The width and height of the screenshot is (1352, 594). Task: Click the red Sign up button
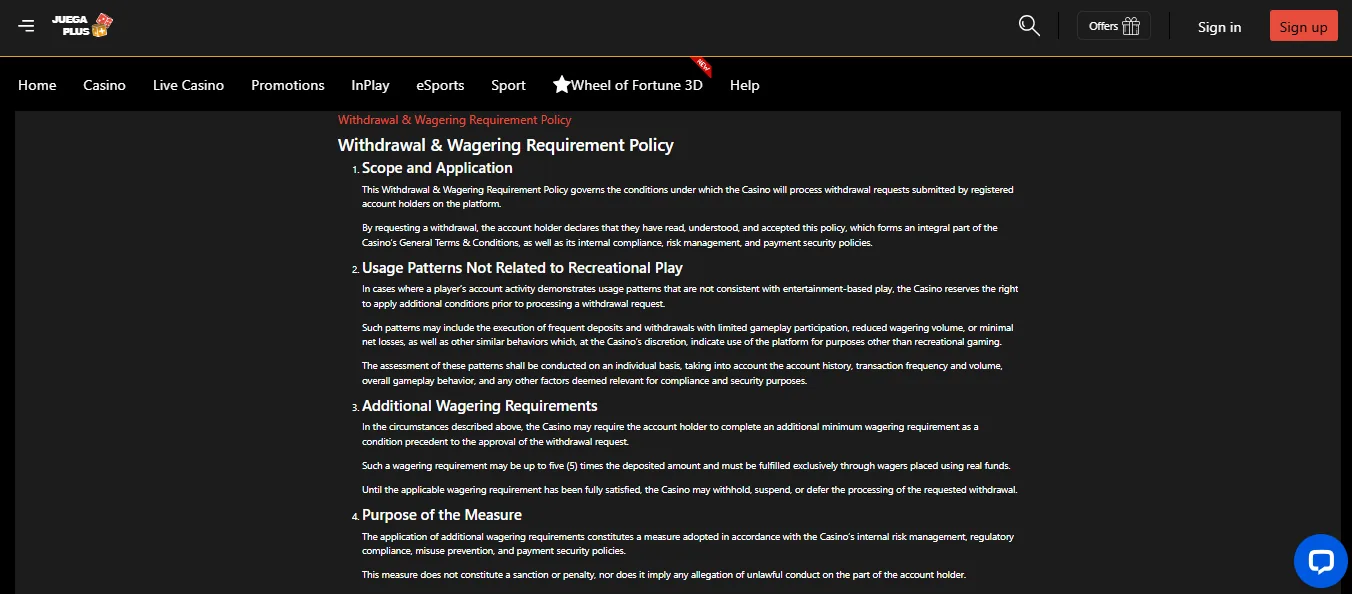coord(1303,26)
